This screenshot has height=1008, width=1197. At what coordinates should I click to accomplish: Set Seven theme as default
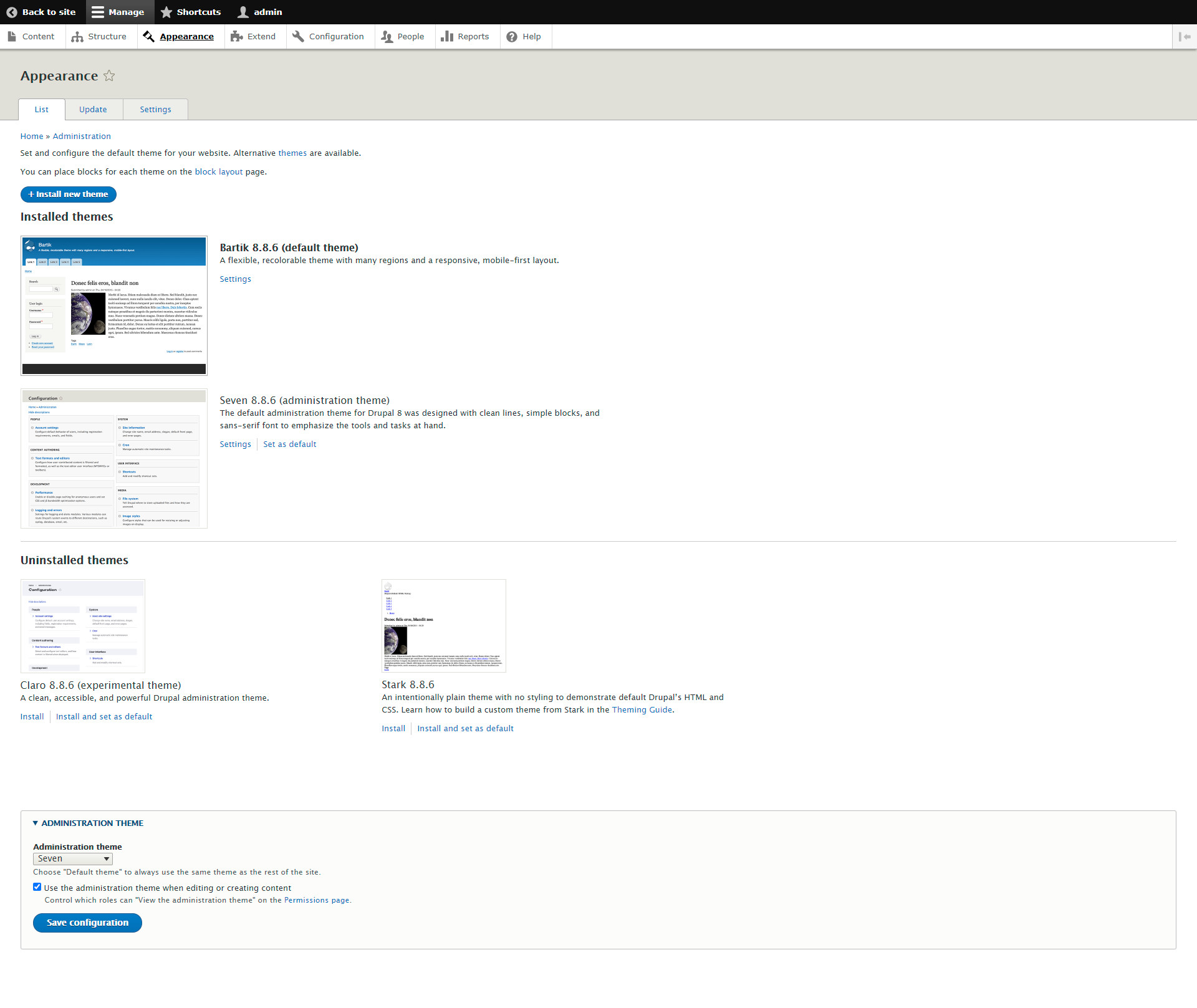point(289,444)
